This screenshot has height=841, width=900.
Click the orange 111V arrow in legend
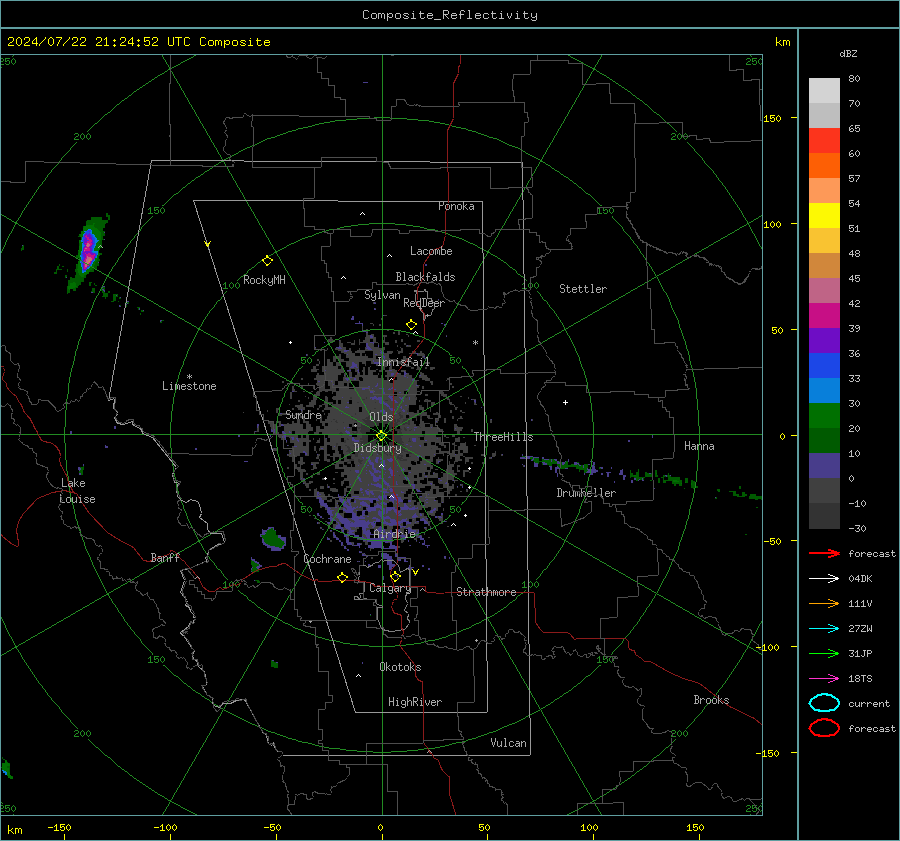click(x=824, y=603)
